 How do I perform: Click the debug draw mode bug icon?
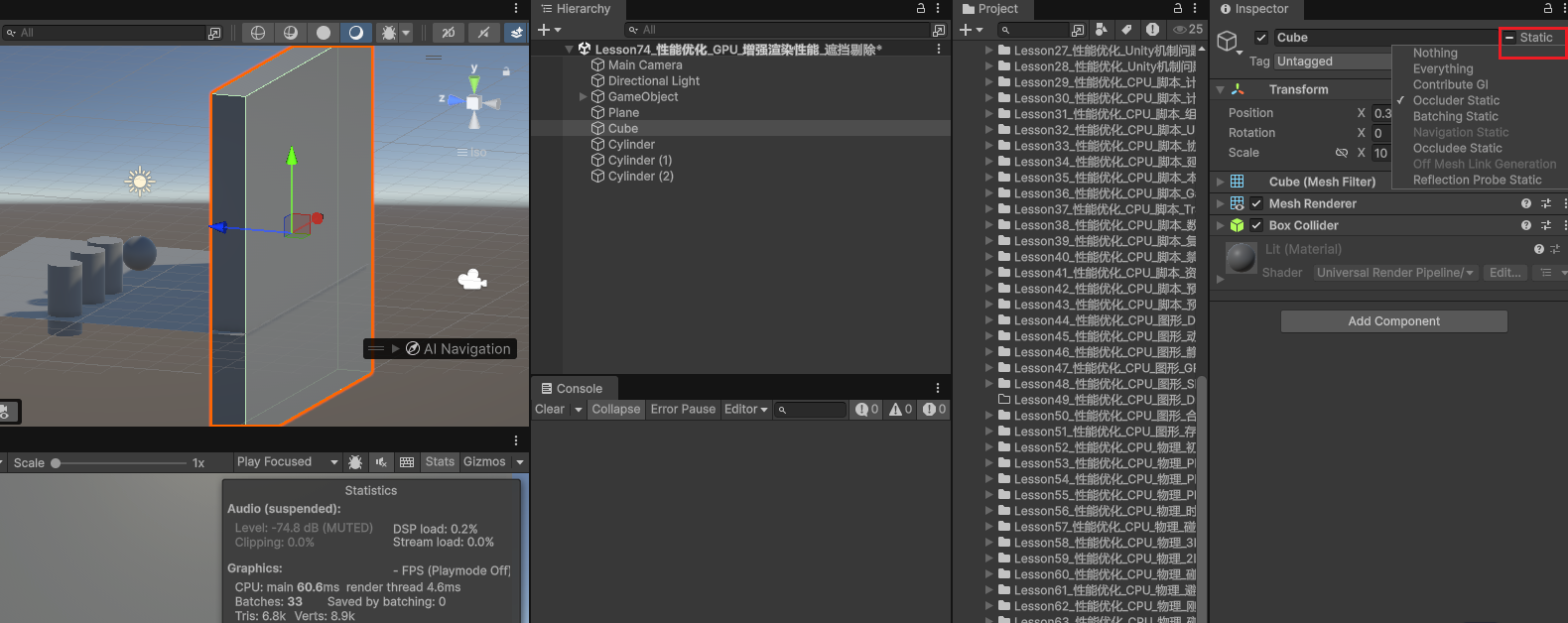tap(389, 33)
